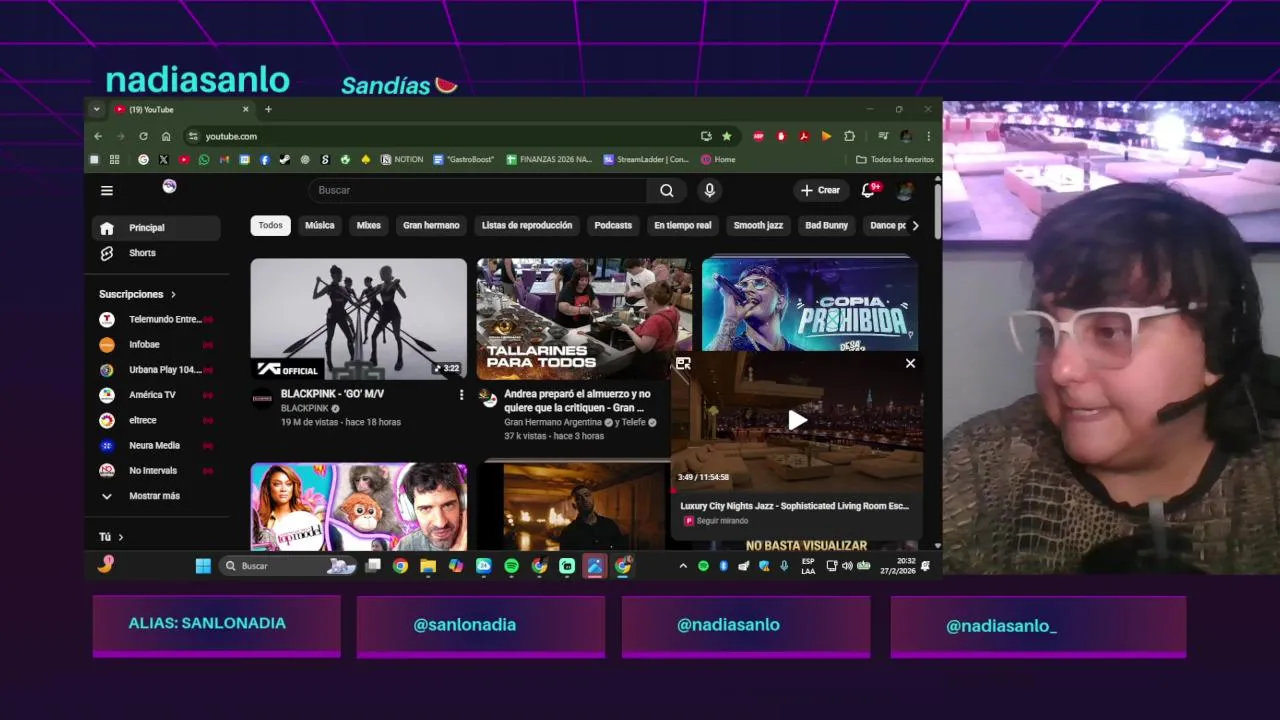Open the Infobae subscription channel
This screenshot has height=720, width=1280.
(x=156, y=344)
